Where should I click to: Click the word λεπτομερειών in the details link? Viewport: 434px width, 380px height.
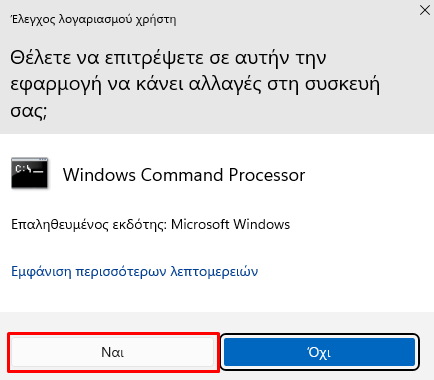[x=214, y=272]
